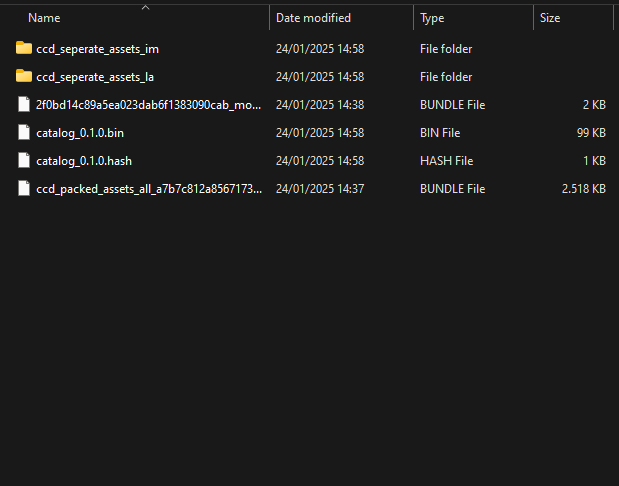Select the catalog_0.1.0.hash file name

[82, 160]
